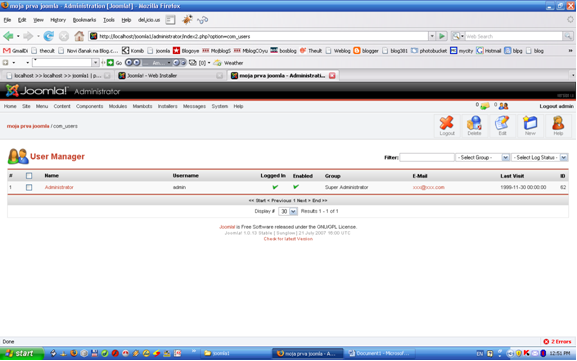Image resolution: width=577 pixels, height=361 pixels.
Task: Tick the checkbox beside Administrator row
Action: point(29,187)
